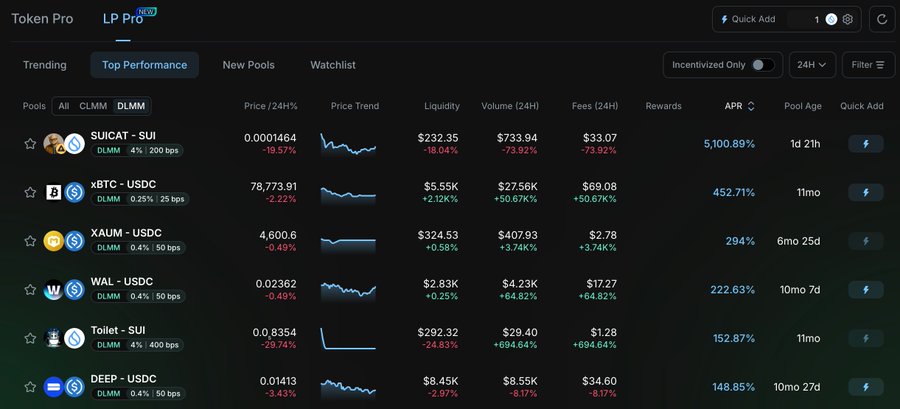
Task: Open DEEP - USDC pool name
Action: (x=123, y=379)
